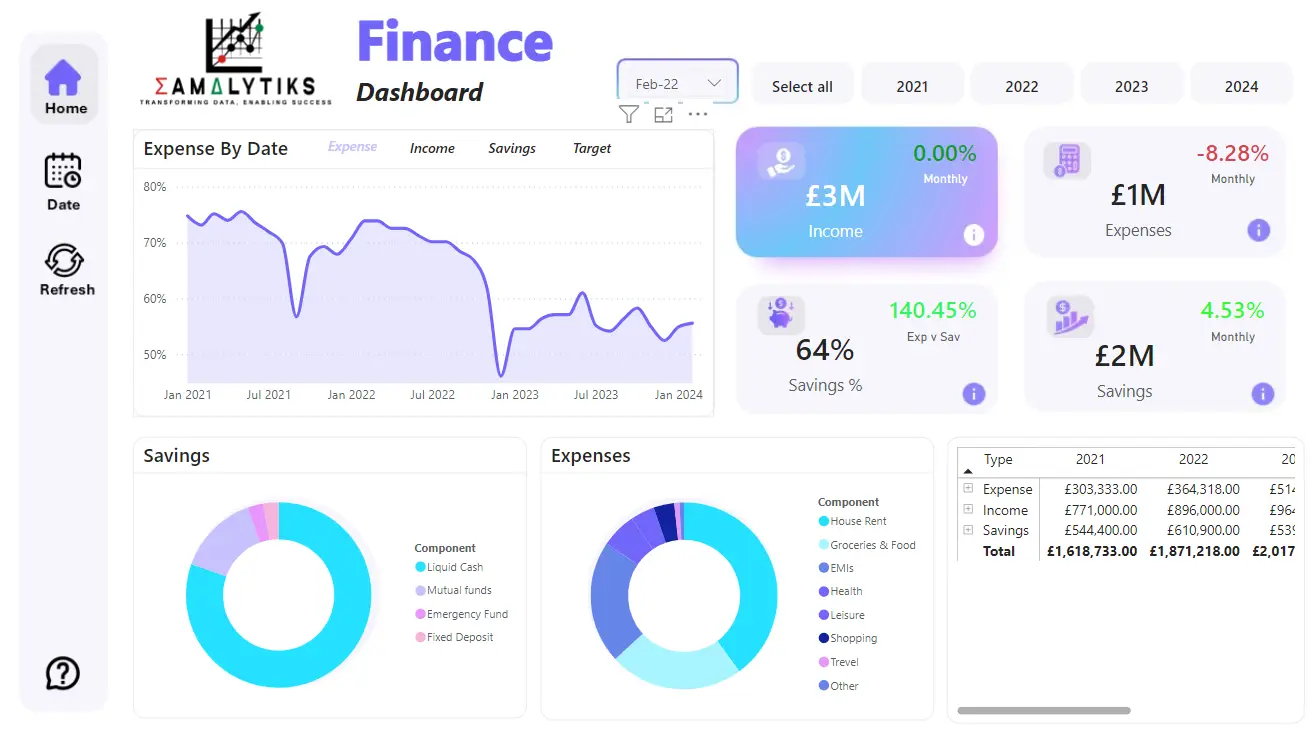Click Liquid Cash legend color swatch
Viewport: 1312px width, 730px height.
(x=420, y=567)
